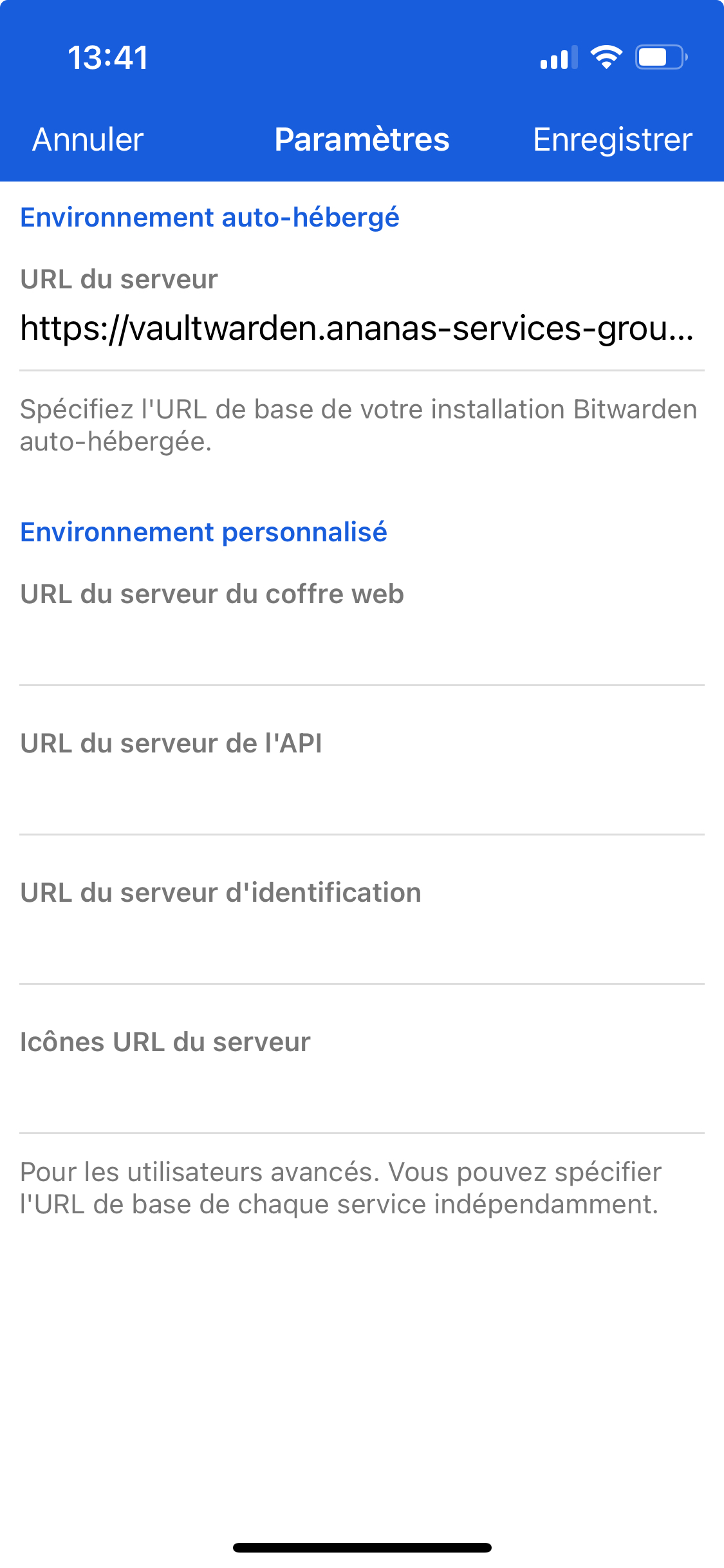
Task: Click the Paramètres title
Action: pyautogui.click(x=362, y=140)
